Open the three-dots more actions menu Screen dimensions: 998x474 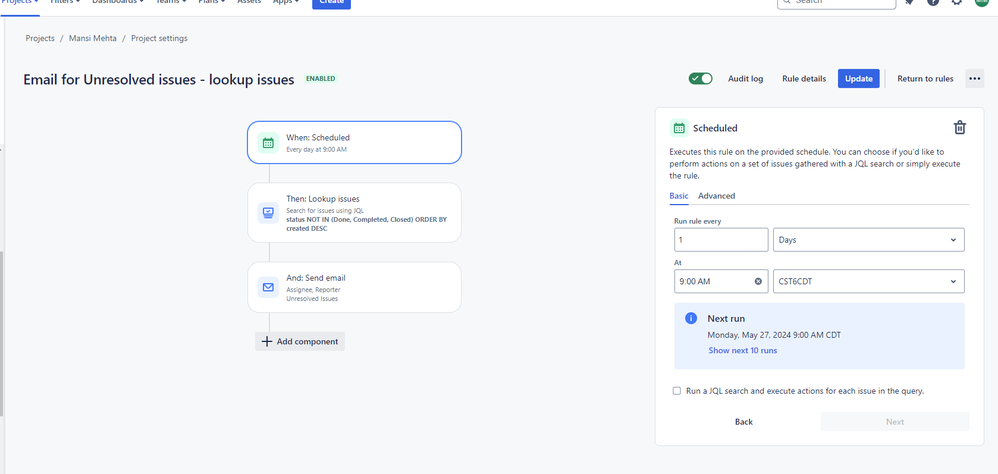coord(974,79)
